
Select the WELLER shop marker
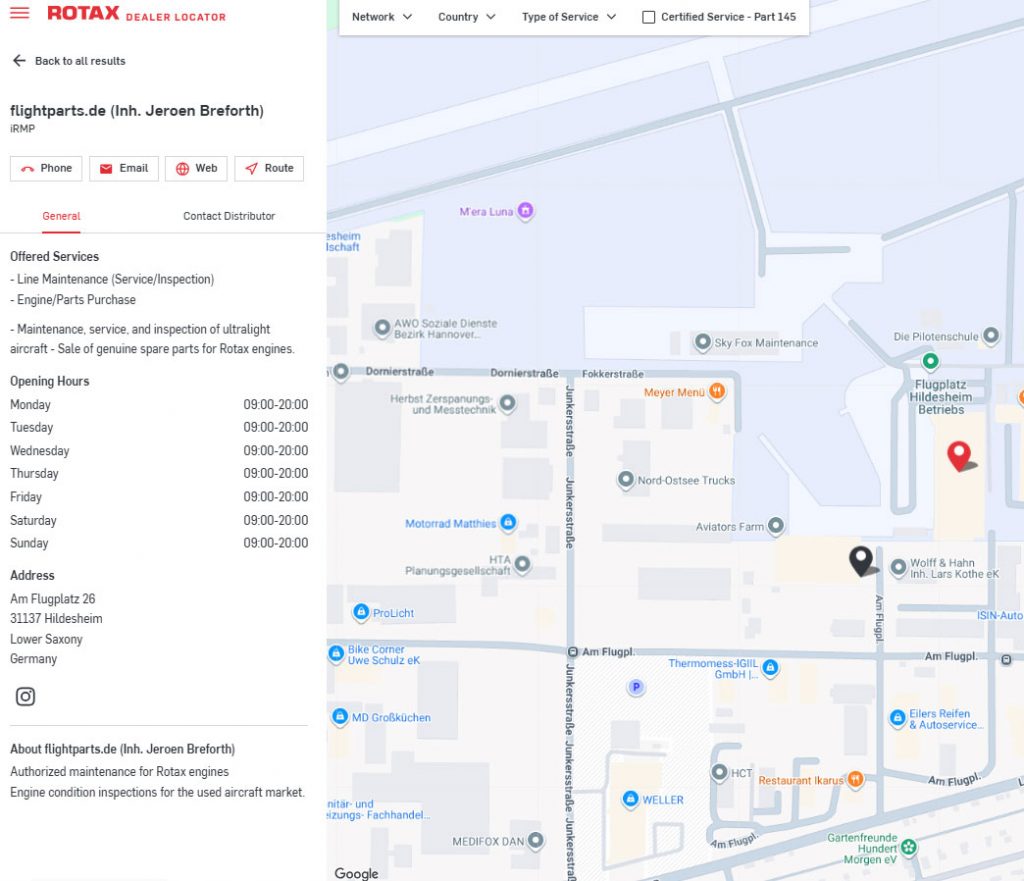tap(630, 799)
